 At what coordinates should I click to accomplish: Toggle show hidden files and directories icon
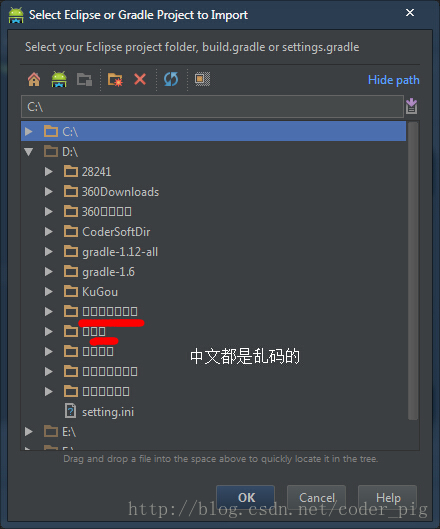[202, 79]
